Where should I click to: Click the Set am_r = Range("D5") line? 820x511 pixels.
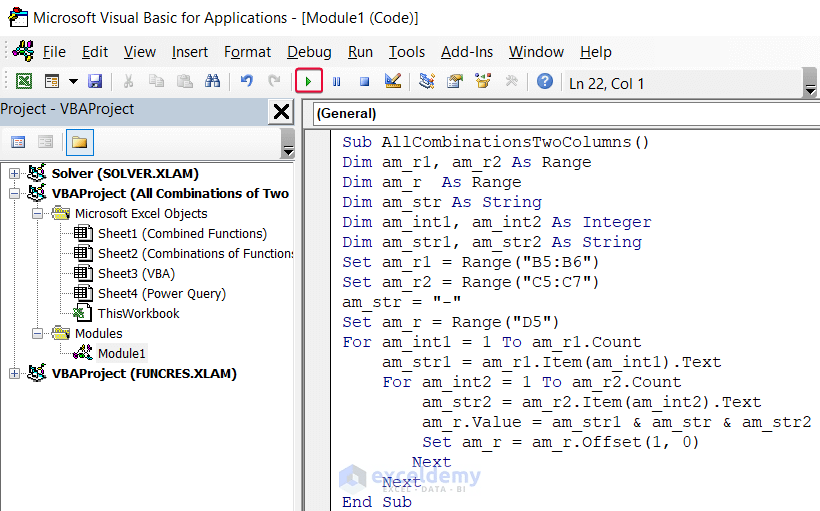(x=450, y=322)
